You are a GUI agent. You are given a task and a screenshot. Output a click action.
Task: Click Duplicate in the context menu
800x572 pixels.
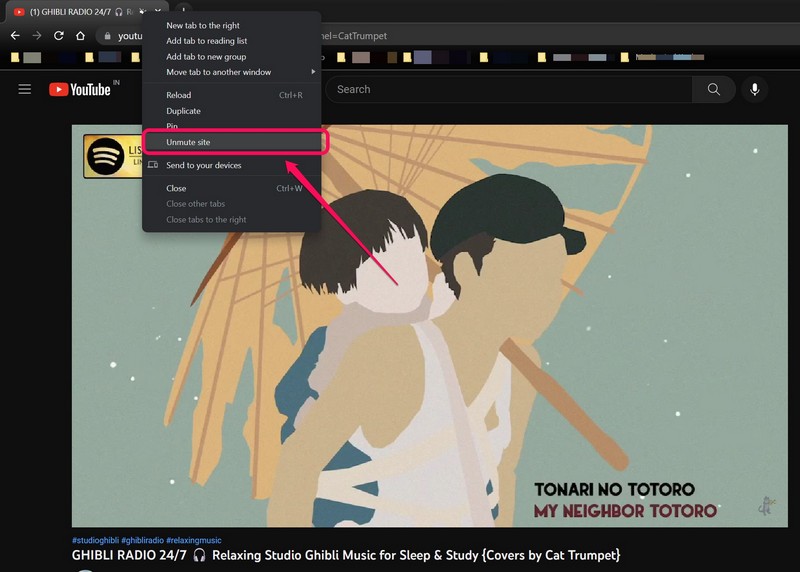coord(183,111)
